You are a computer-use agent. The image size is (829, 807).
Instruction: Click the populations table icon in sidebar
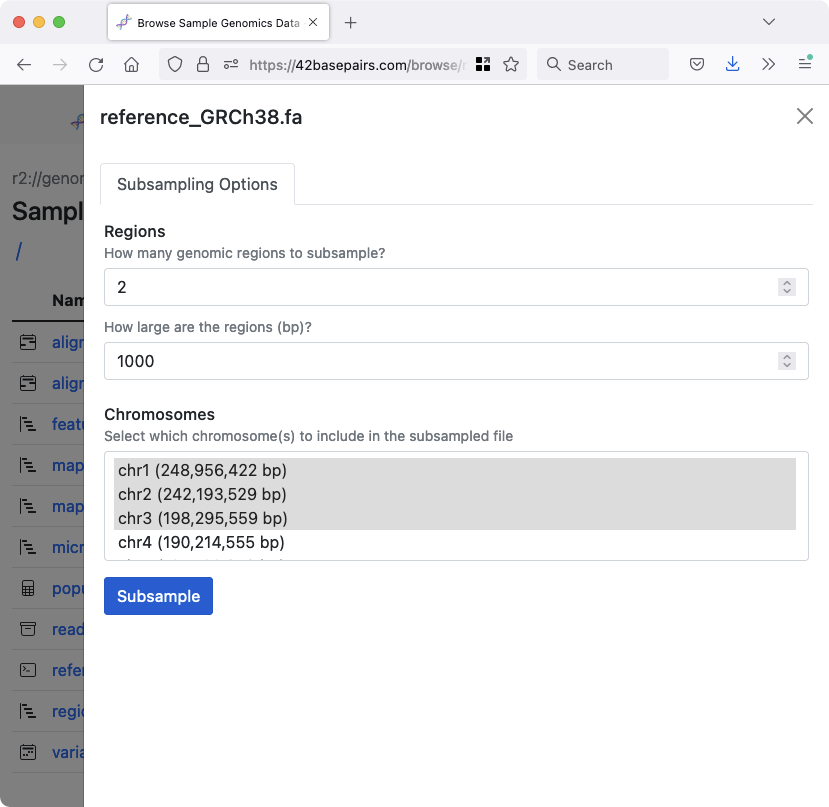point(27,588)
